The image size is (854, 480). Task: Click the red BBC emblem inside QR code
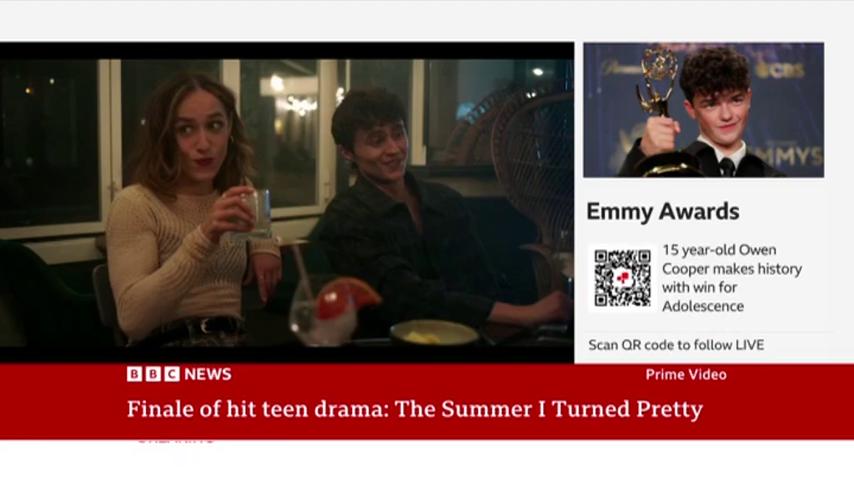623,278
